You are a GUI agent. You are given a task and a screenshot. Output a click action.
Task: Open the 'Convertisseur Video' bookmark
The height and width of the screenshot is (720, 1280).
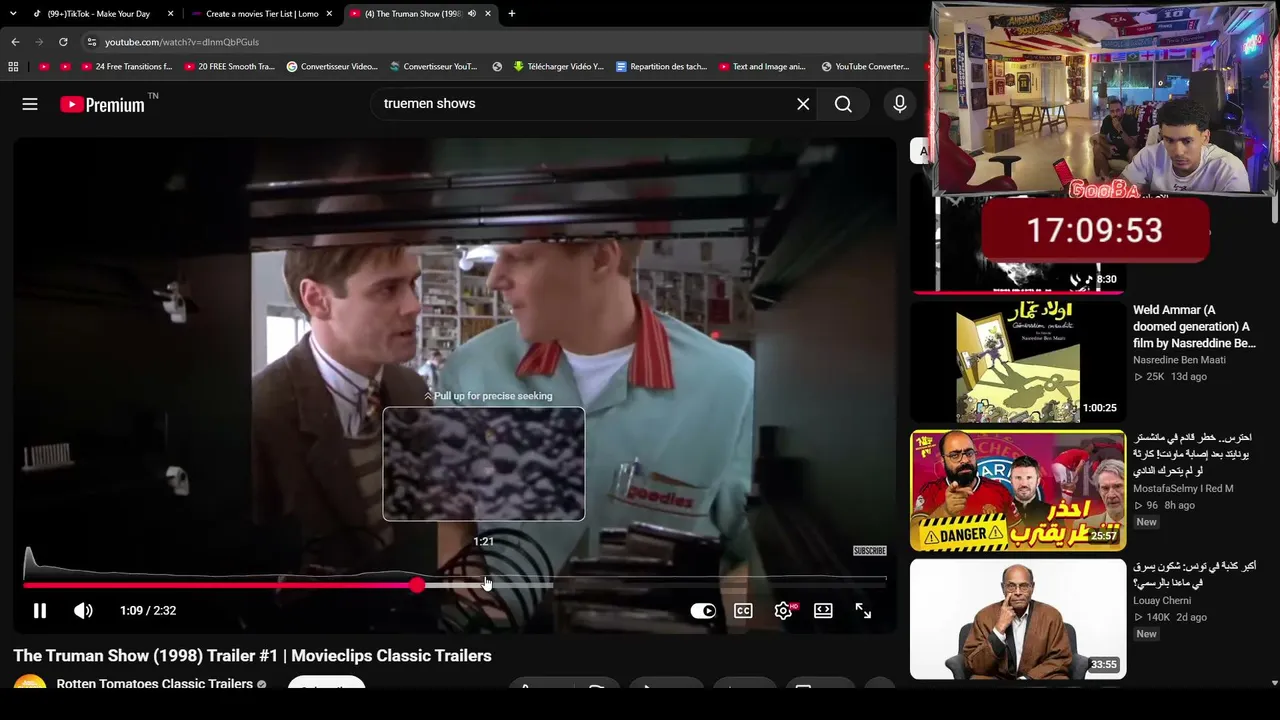click(x=332, y=67)
